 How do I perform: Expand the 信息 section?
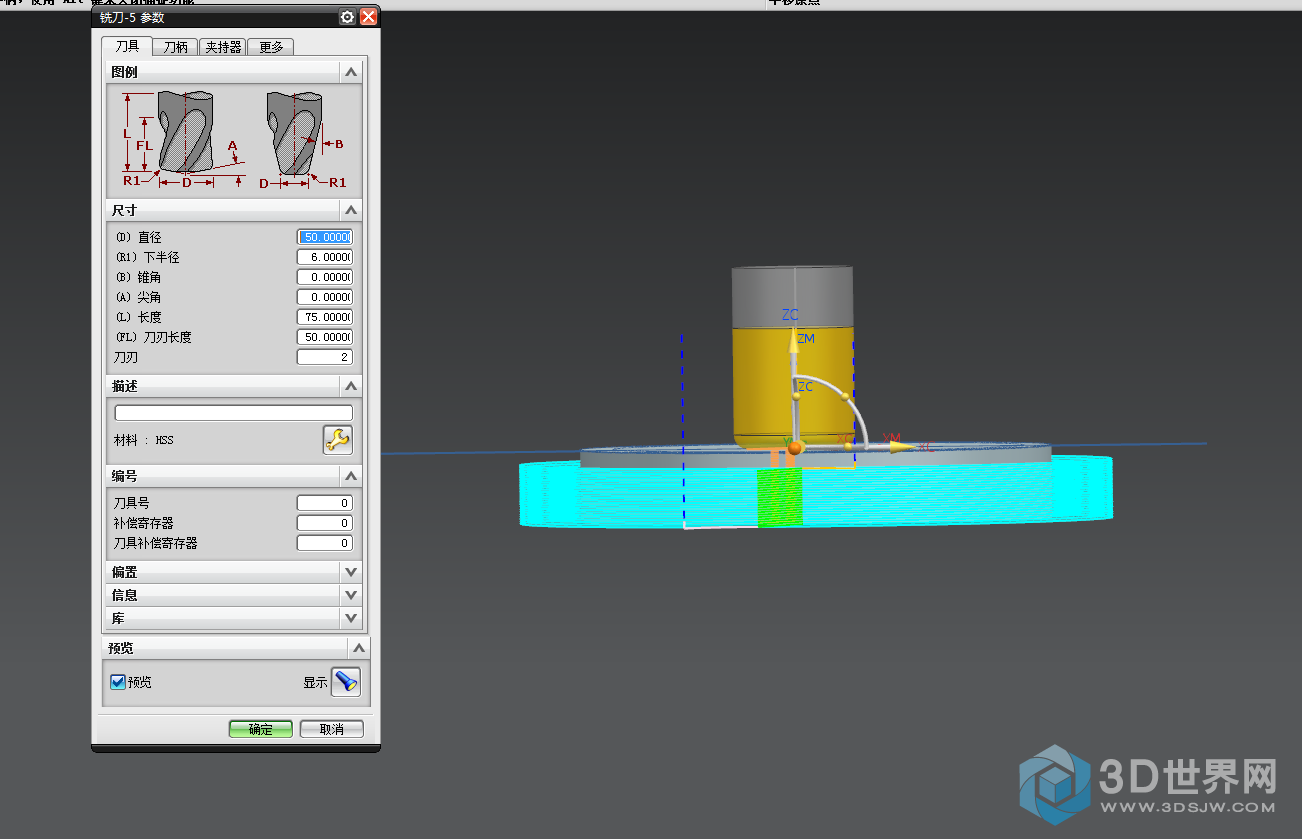[350, 595]
